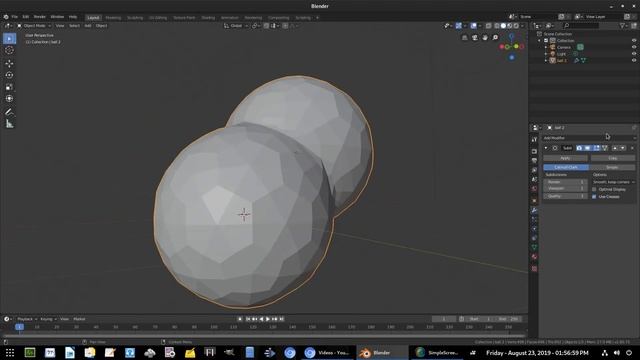
Task: Select the Transform tool
Action: [x=9, y=98]
